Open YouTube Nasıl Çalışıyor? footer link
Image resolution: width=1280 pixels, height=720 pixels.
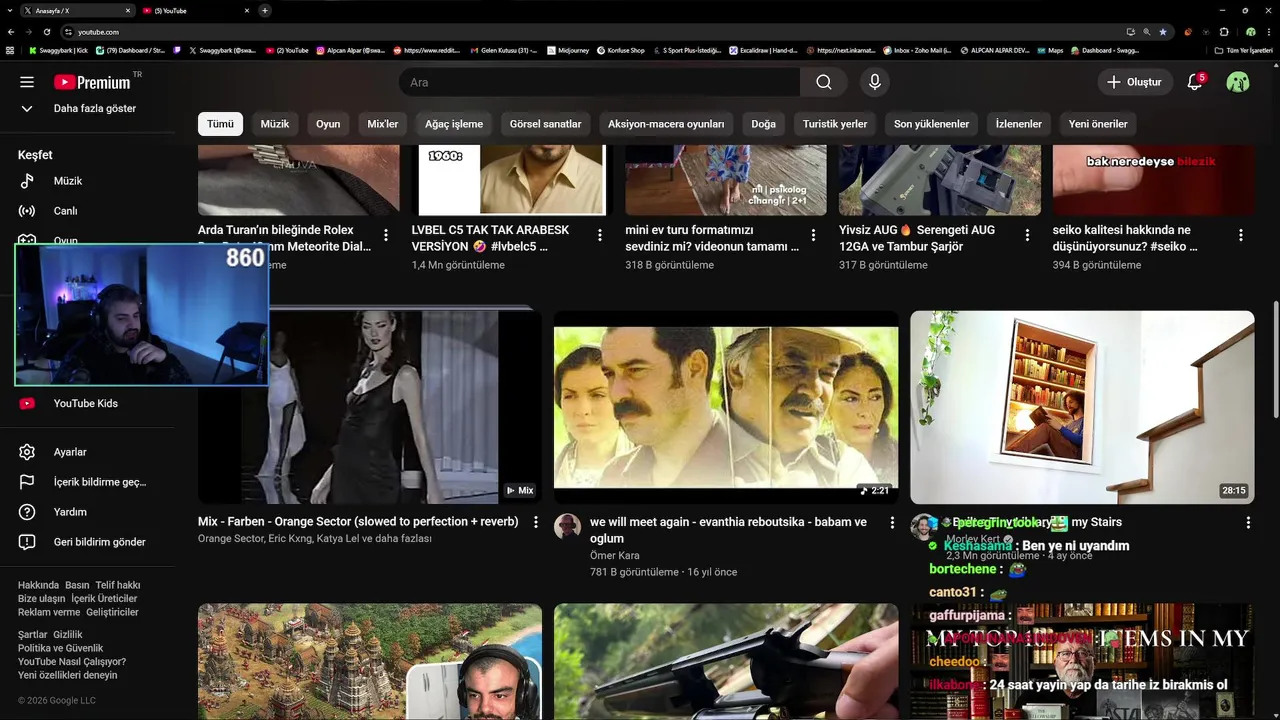pos(72,662)
